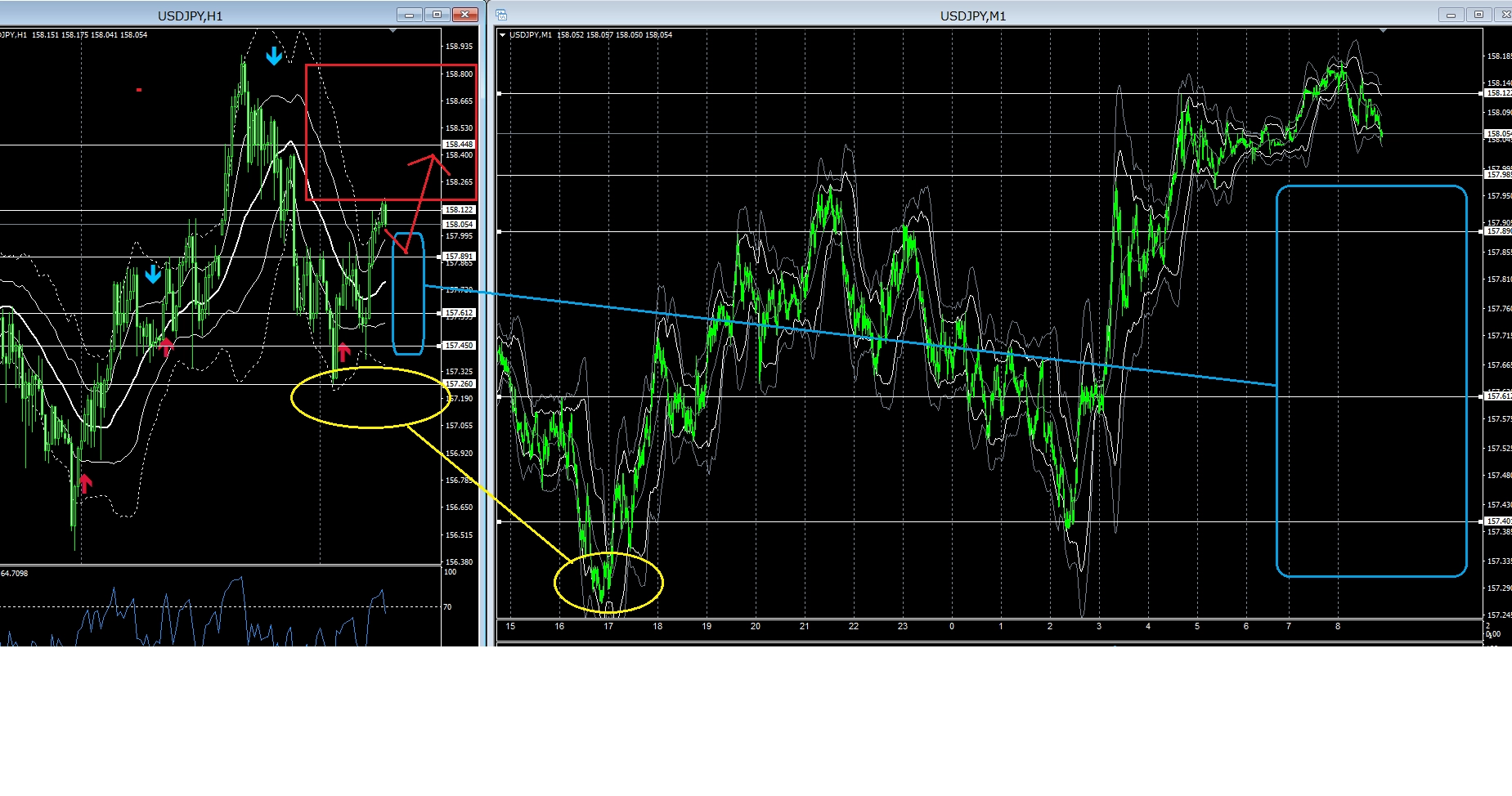Click 156.380 on the H1 price scale
1512x796 pixels.
(459, 562)
